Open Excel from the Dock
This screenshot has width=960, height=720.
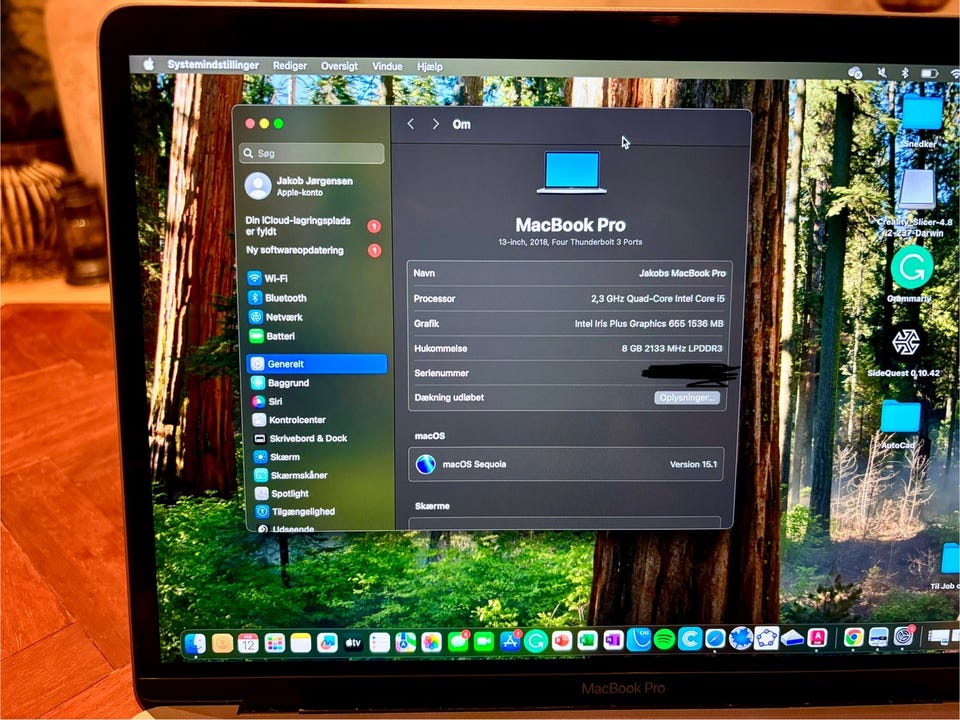(x=587, y=640)
